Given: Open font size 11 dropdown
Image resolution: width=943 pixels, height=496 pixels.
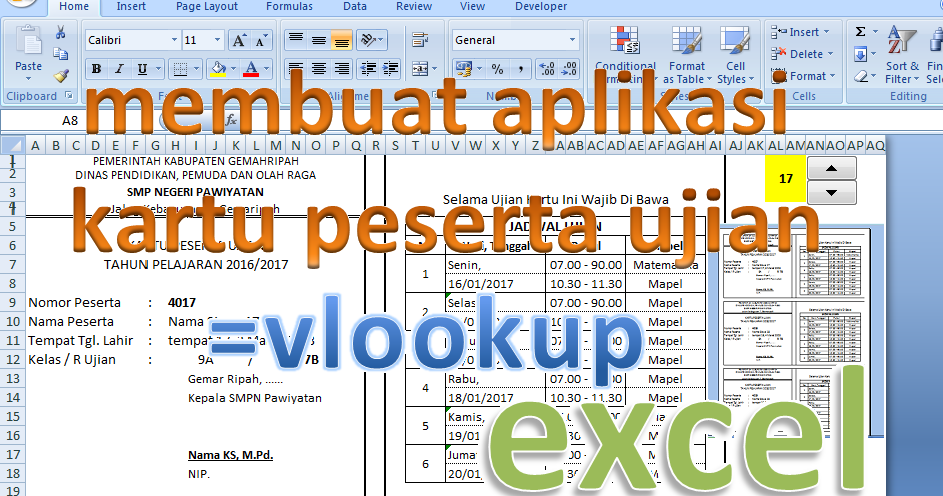Looking at the screenshot, I should (217, 40).
